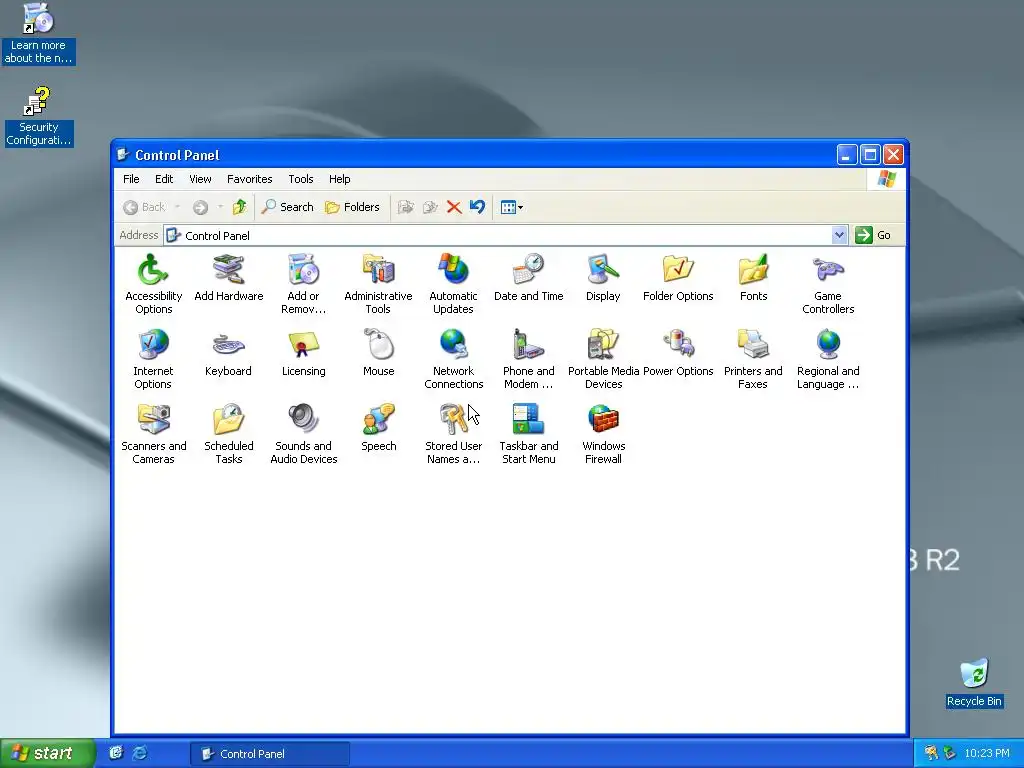1024x768 pixels.
Task: Select the Recycle Bin desktop icon
Action: point(974,682)
